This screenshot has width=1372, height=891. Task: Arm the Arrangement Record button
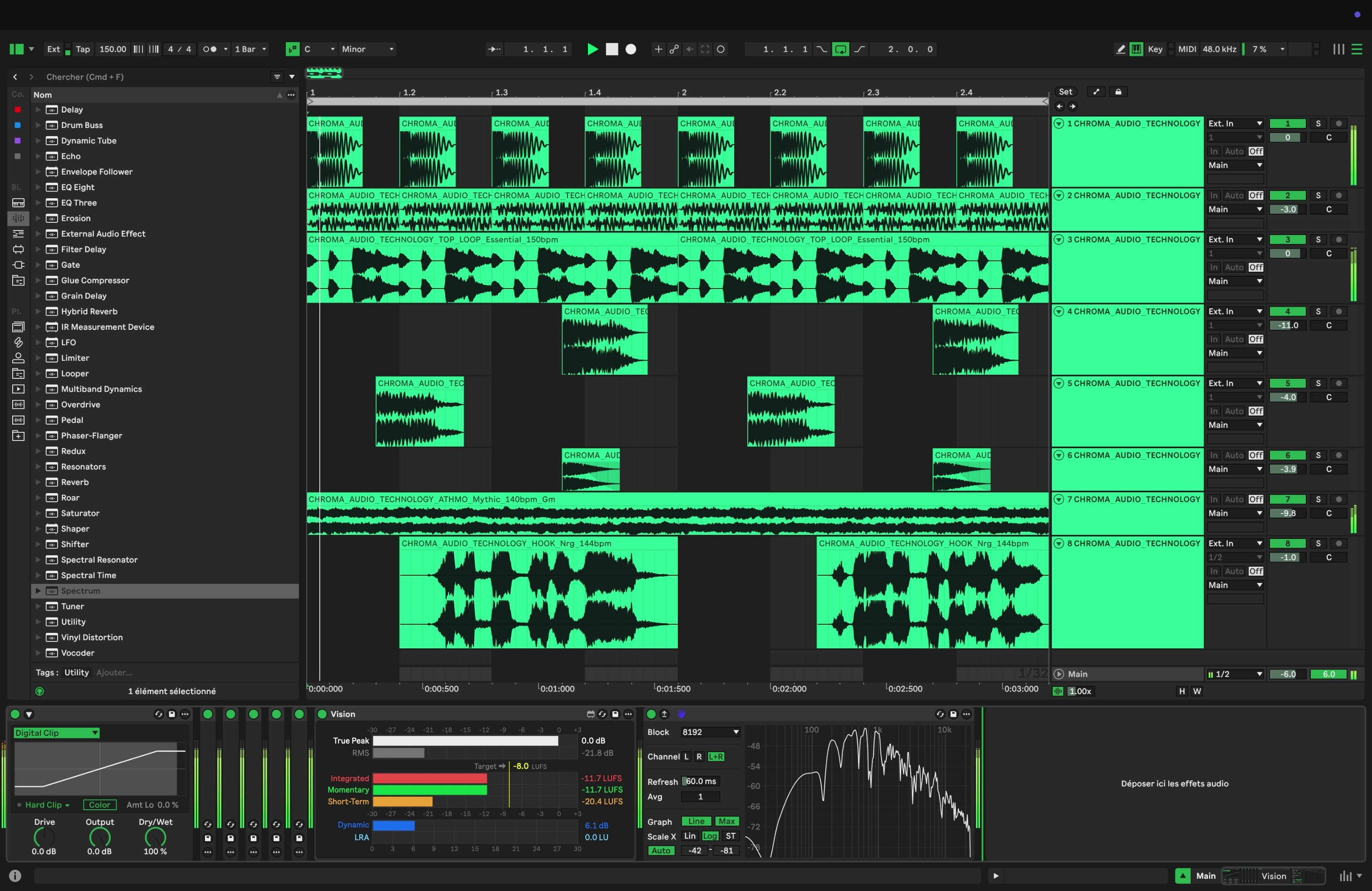coord(631,49)
